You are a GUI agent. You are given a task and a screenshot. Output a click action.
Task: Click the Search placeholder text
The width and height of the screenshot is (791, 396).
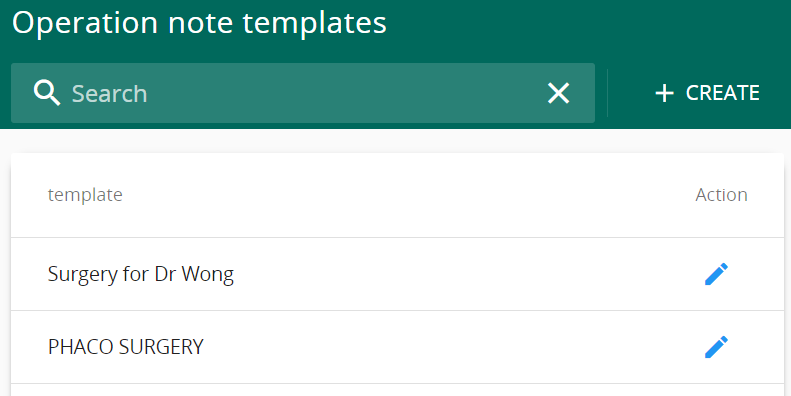coord(109,94)
